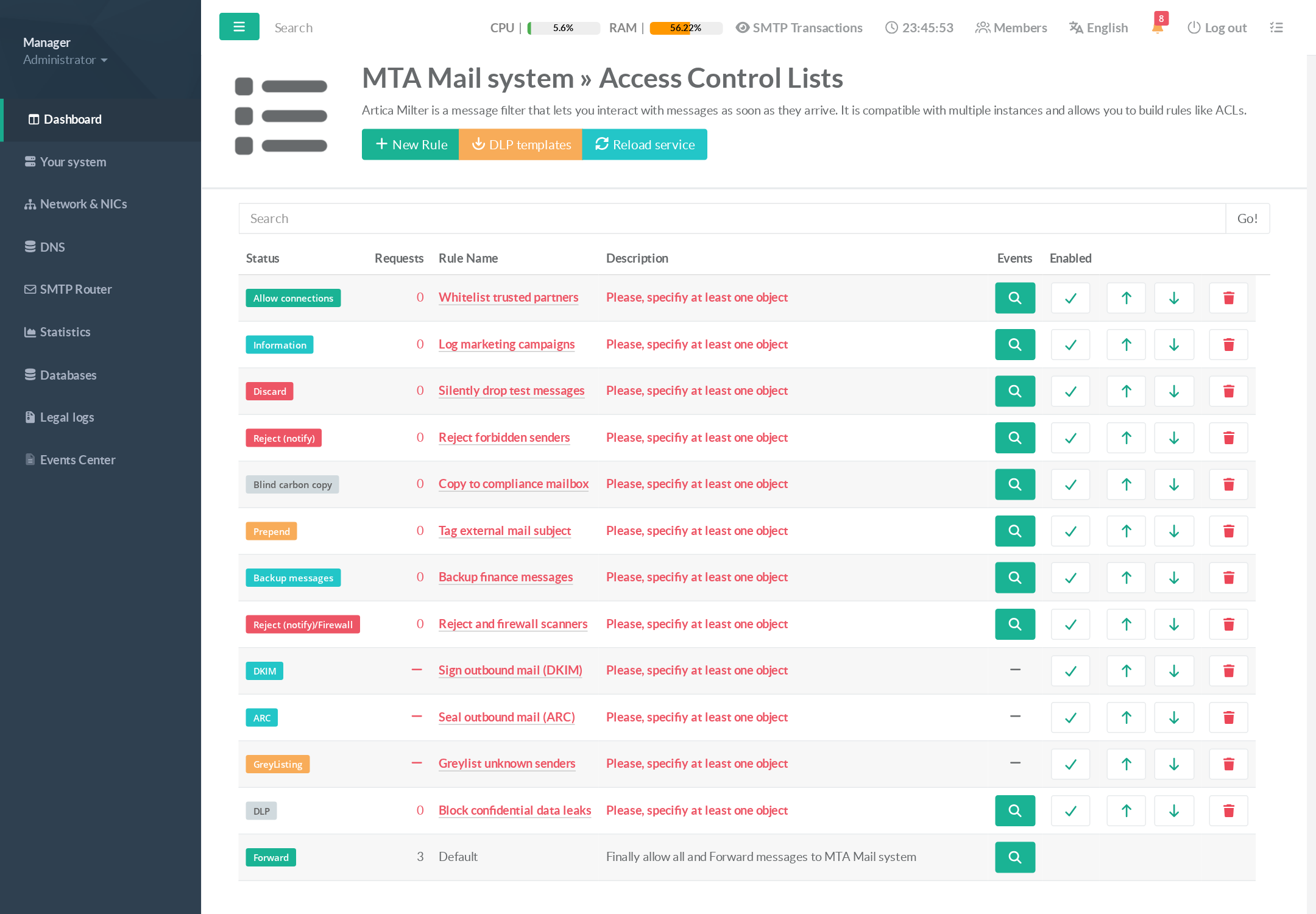
Task: Move Silently drop test messages rule down
Action: tap(1174, 391)
